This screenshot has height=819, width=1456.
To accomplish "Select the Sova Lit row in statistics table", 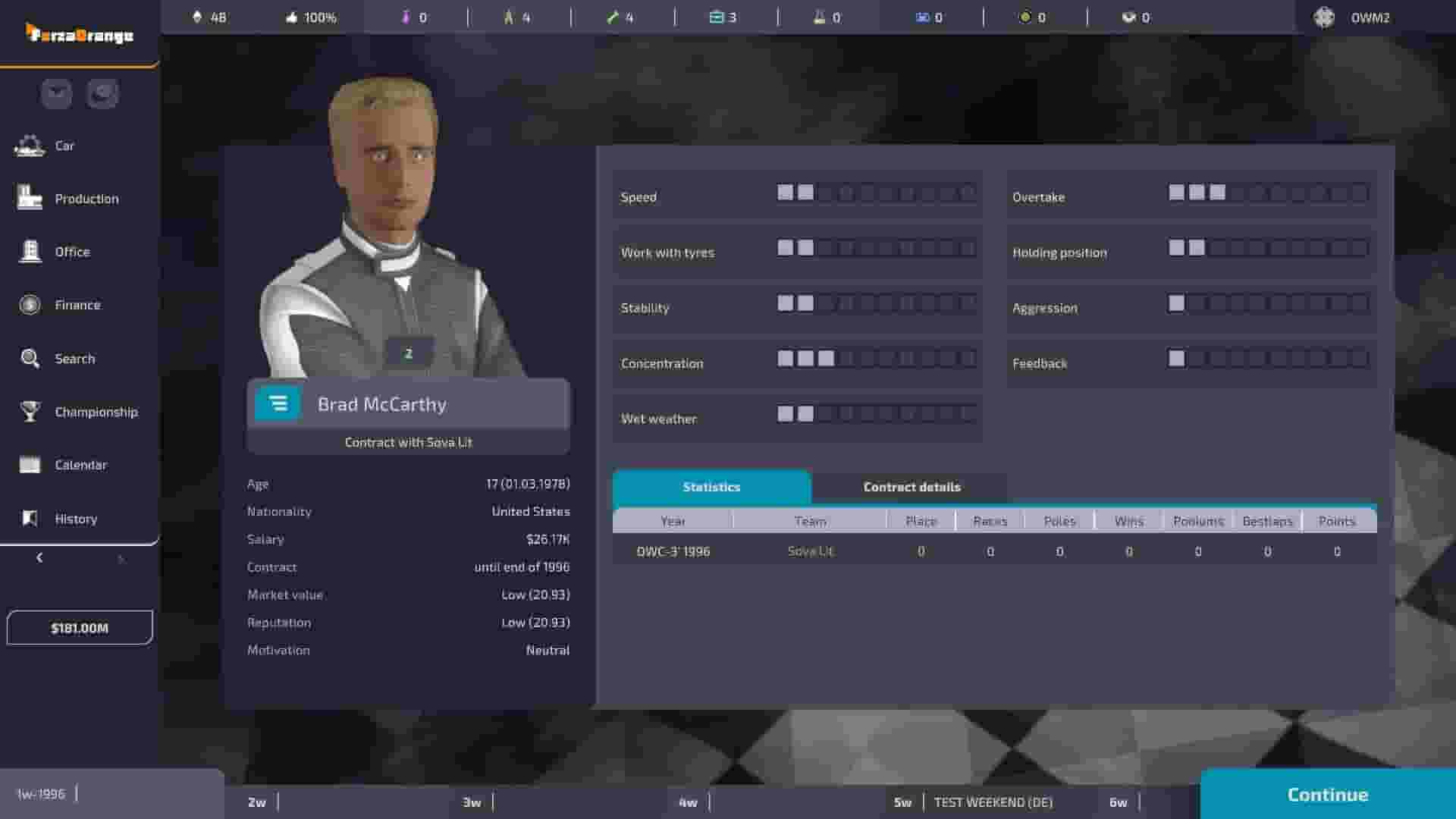I will pyautogui.click(x=810, y=551).
